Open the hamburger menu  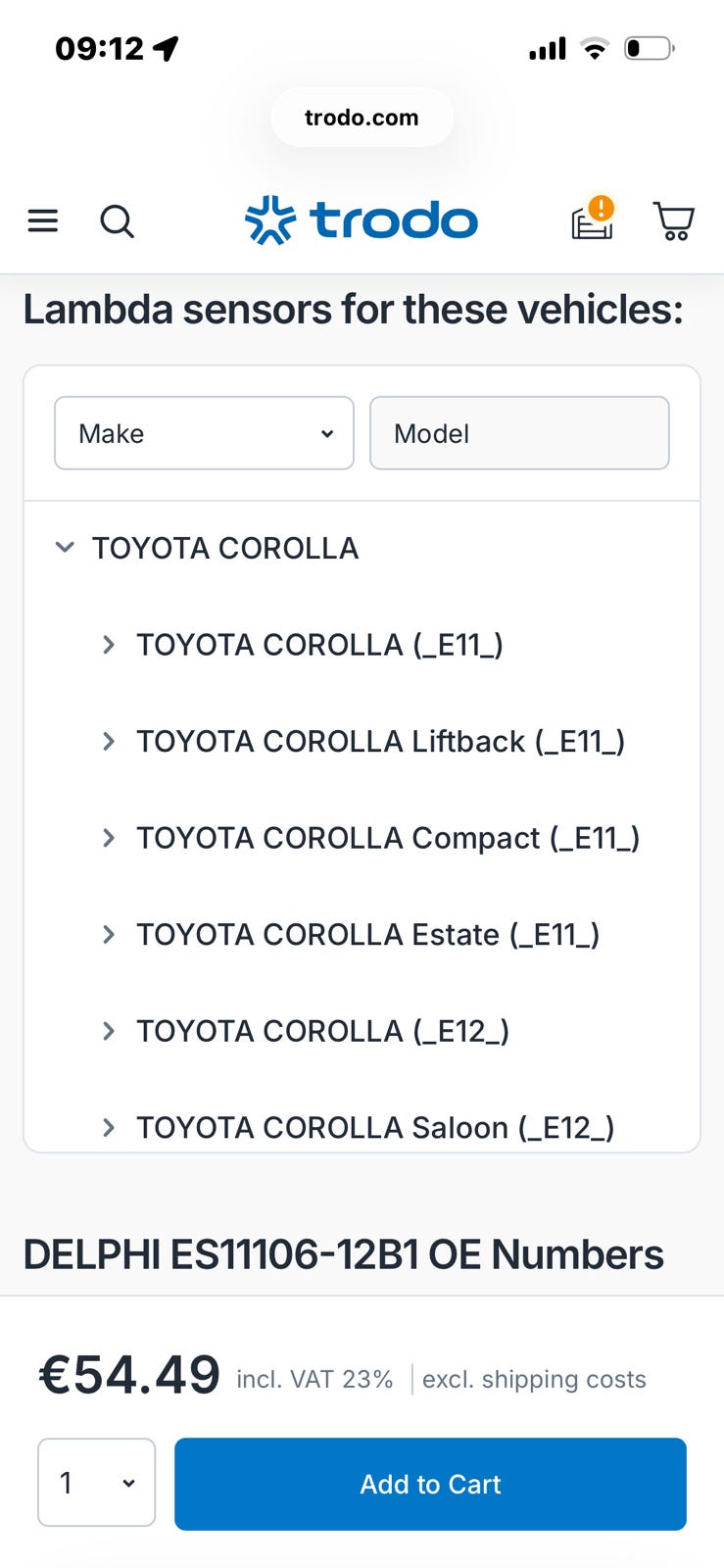point(43,221)
